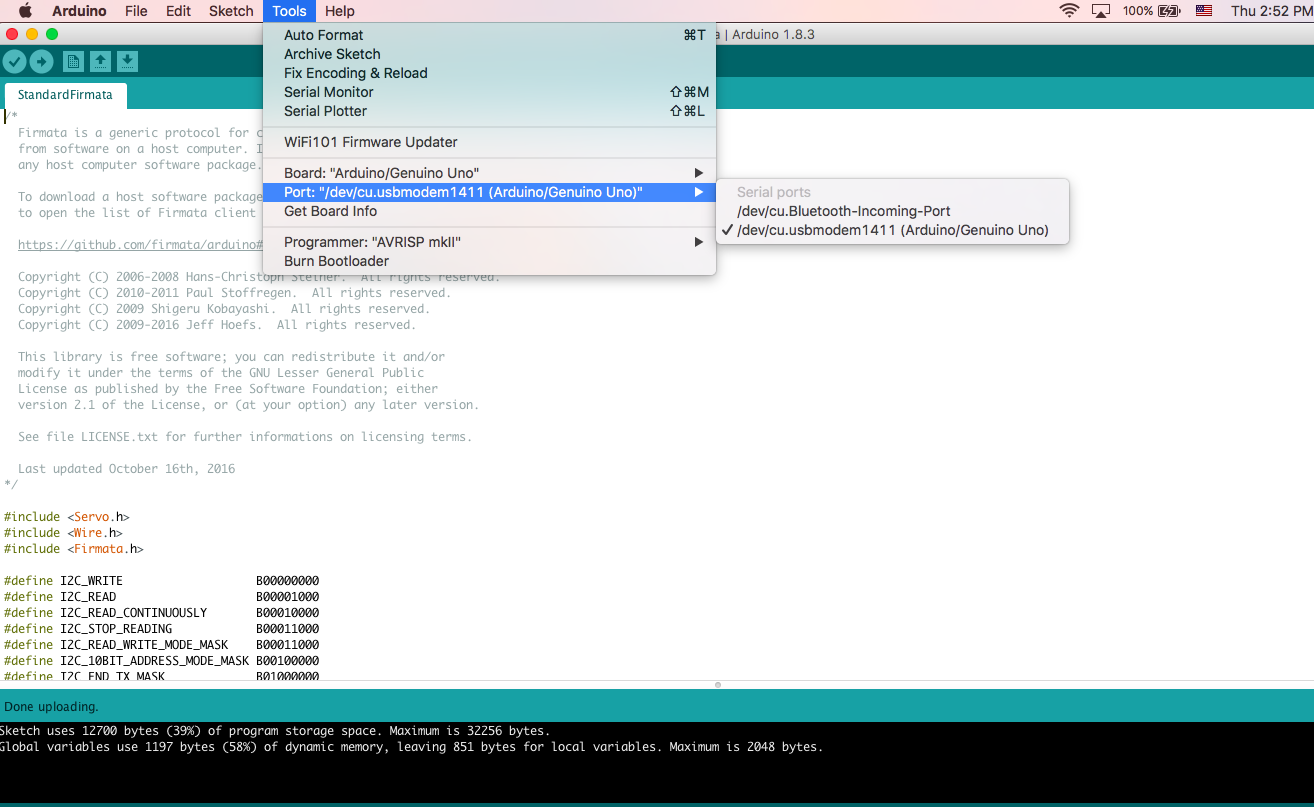This screenshot has width=1314, height=807.
Task: Click the #include <Firmata.h> line
Action: pos(73,549)
